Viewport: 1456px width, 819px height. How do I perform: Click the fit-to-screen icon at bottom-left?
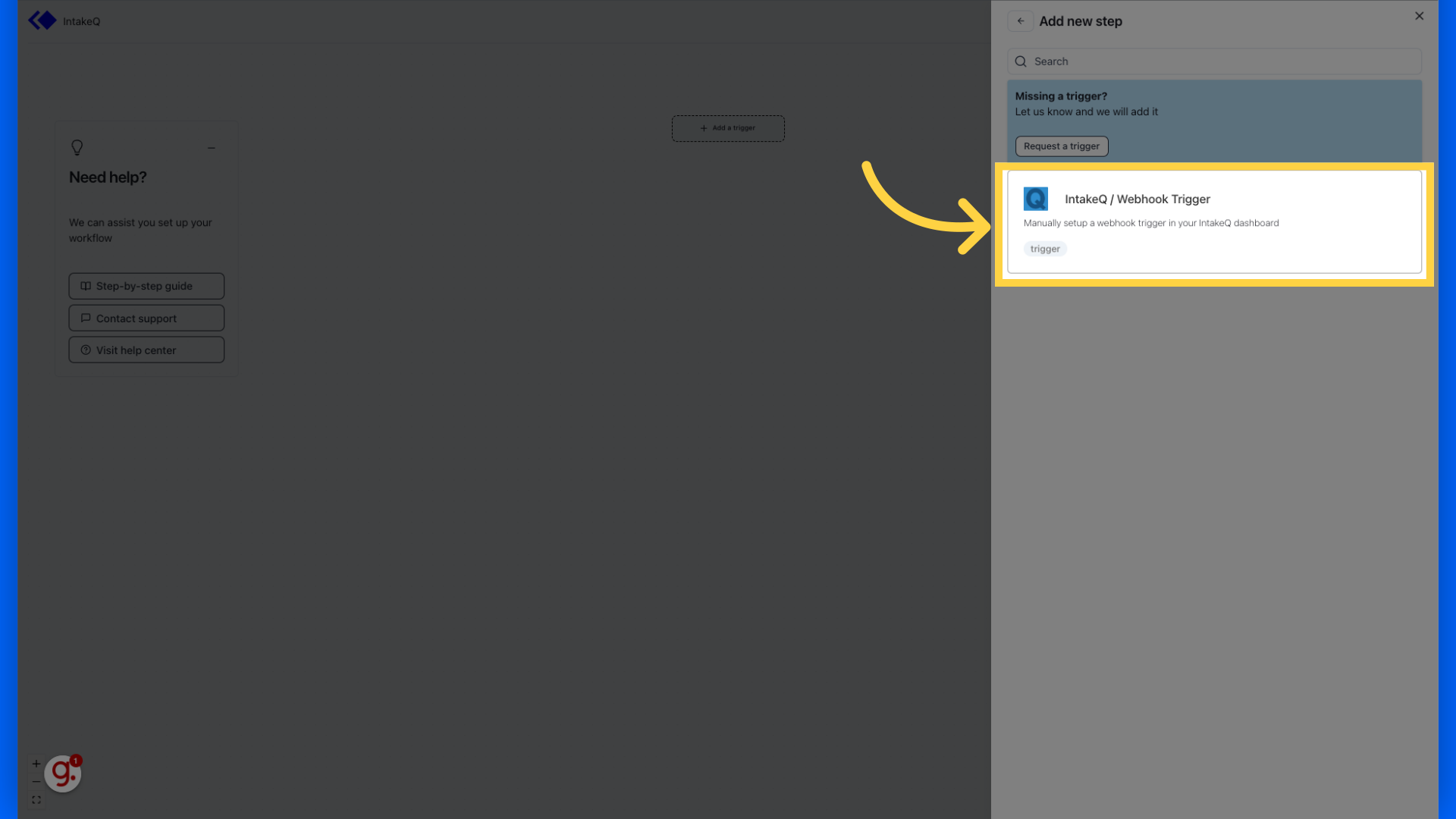coord(36,799)
